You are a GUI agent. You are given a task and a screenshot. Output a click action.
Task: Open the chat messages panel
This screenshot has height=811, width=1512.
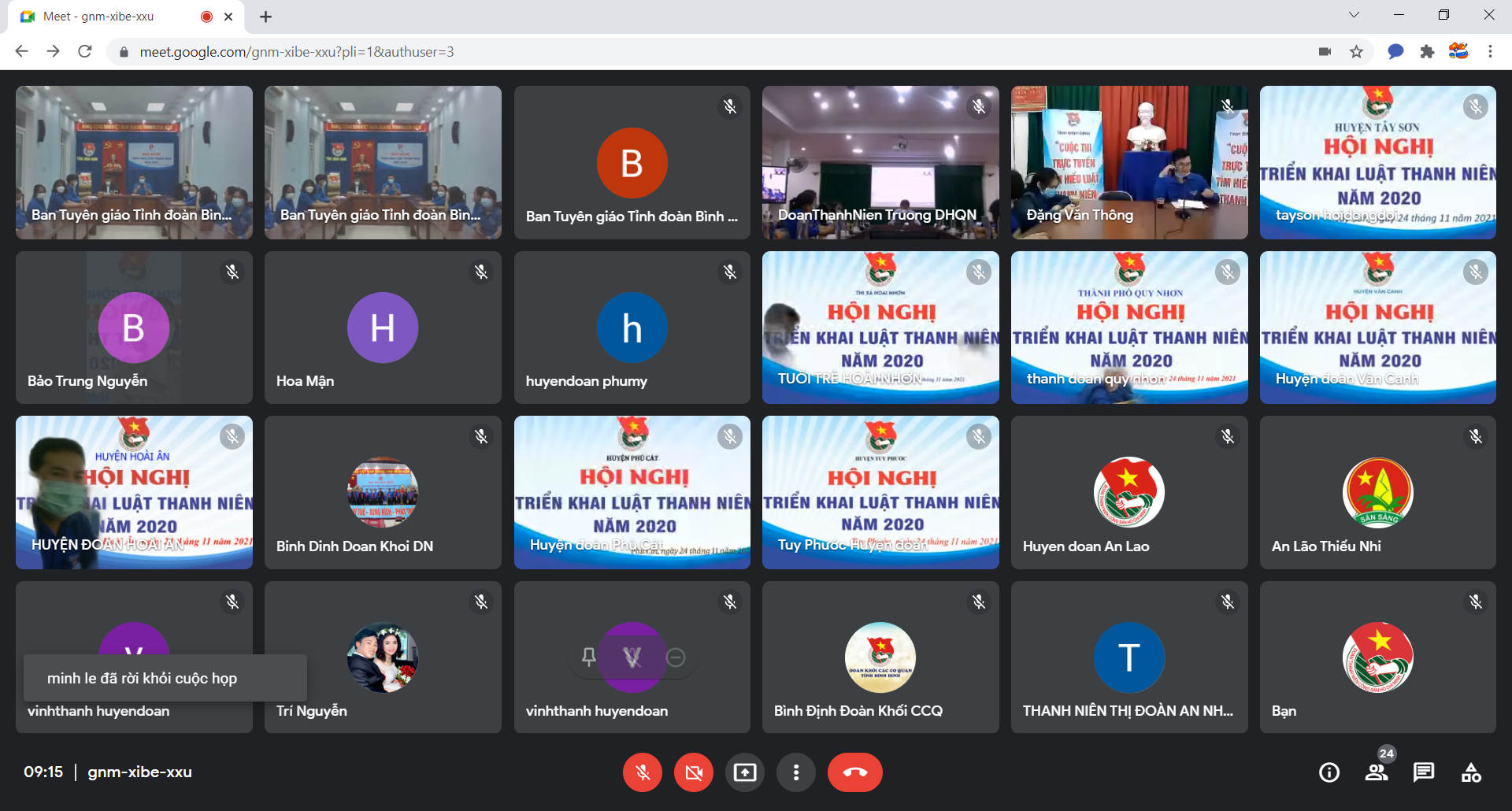(1424, 772)
